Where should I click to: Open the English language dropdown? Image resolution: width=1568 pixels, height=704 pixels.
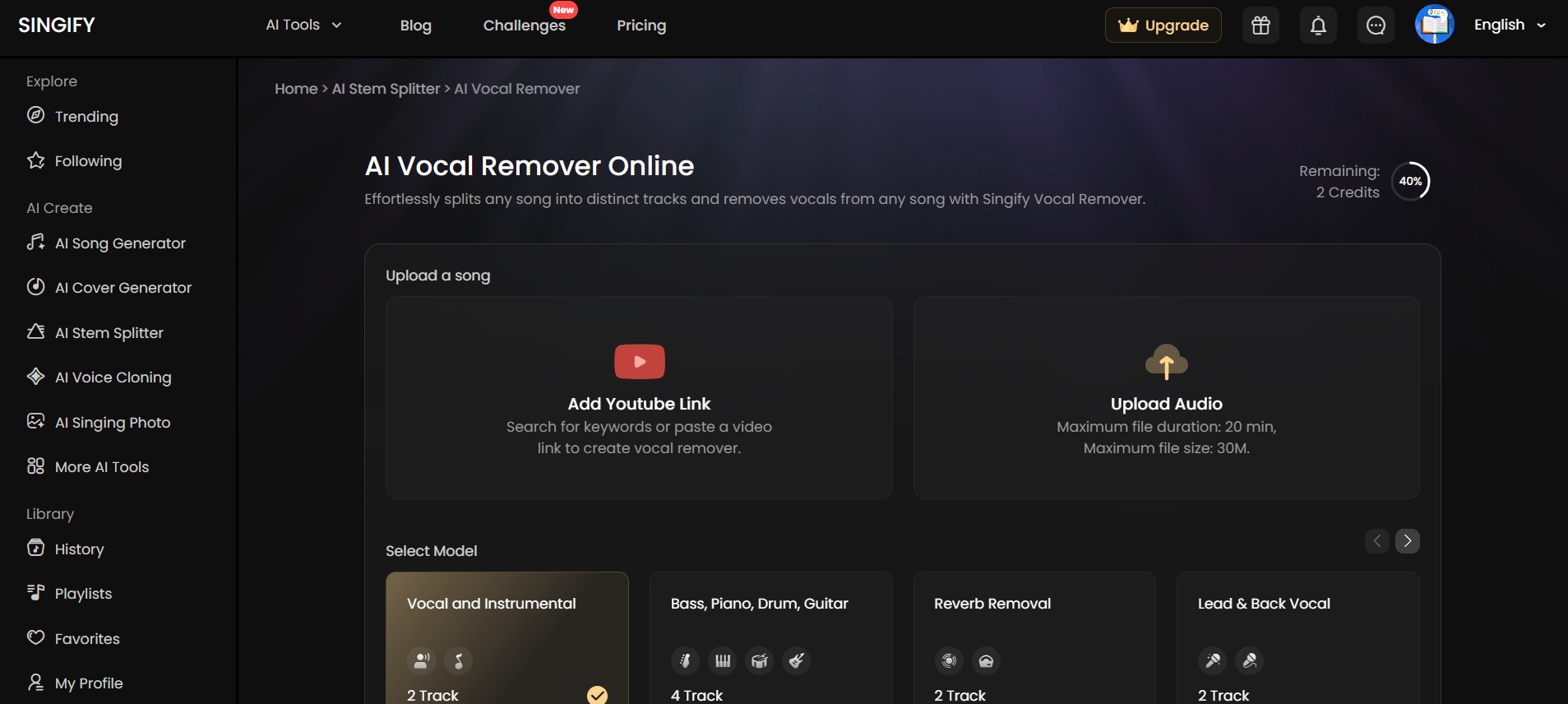[x=1510, y=25]
